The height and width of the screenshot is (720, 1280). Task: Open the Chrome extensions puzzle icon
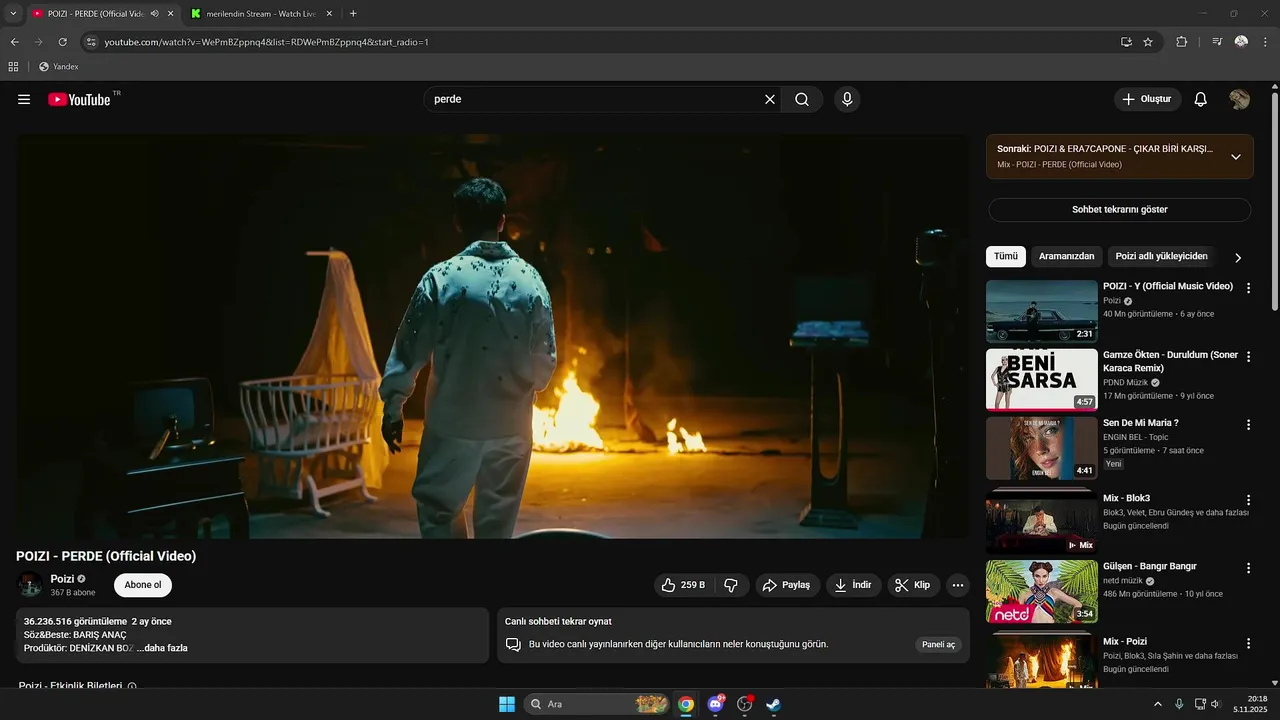(x=1181, y=42)
